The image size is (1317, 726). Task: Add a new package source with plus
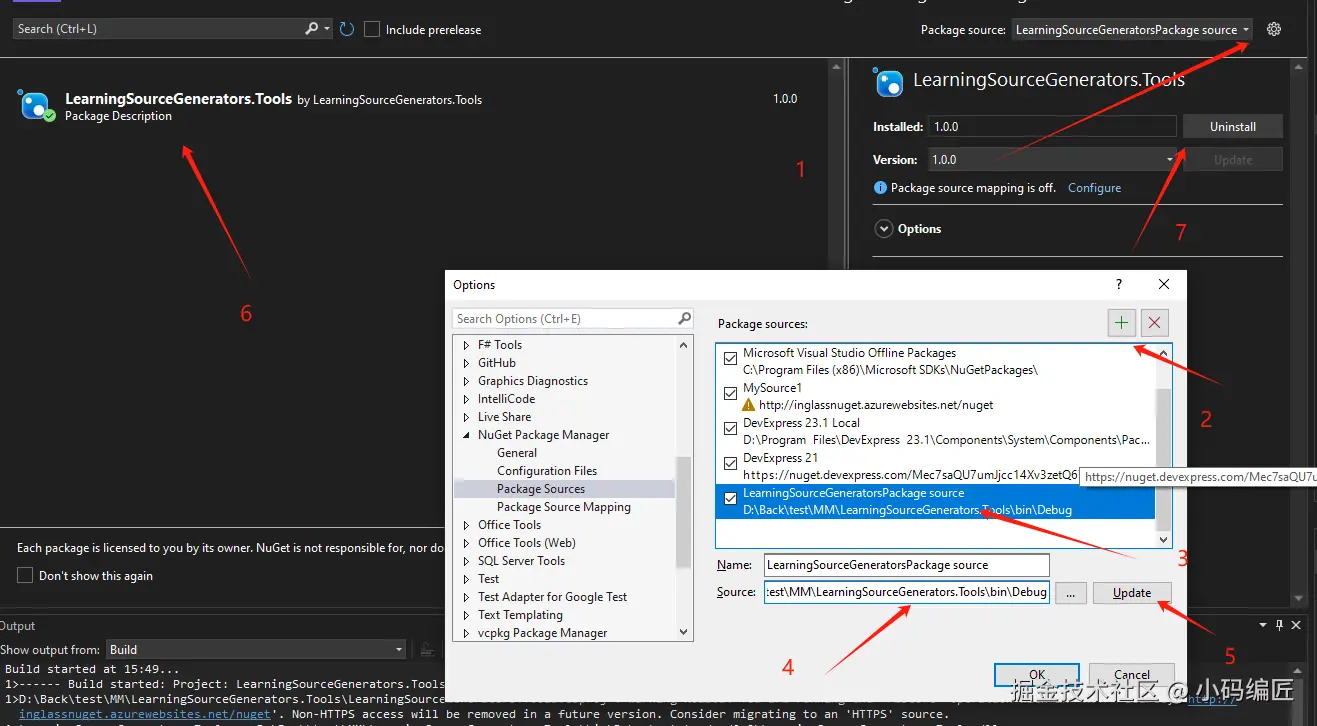coord(1122,322)
